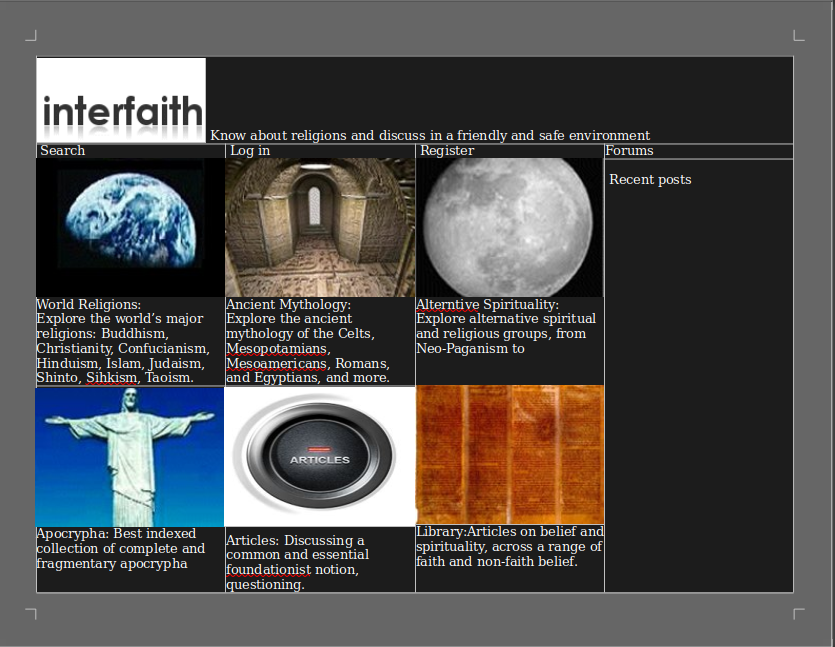Select the ancient scroll manuscript image
835x647 pixels.
[x=509, y=455]
